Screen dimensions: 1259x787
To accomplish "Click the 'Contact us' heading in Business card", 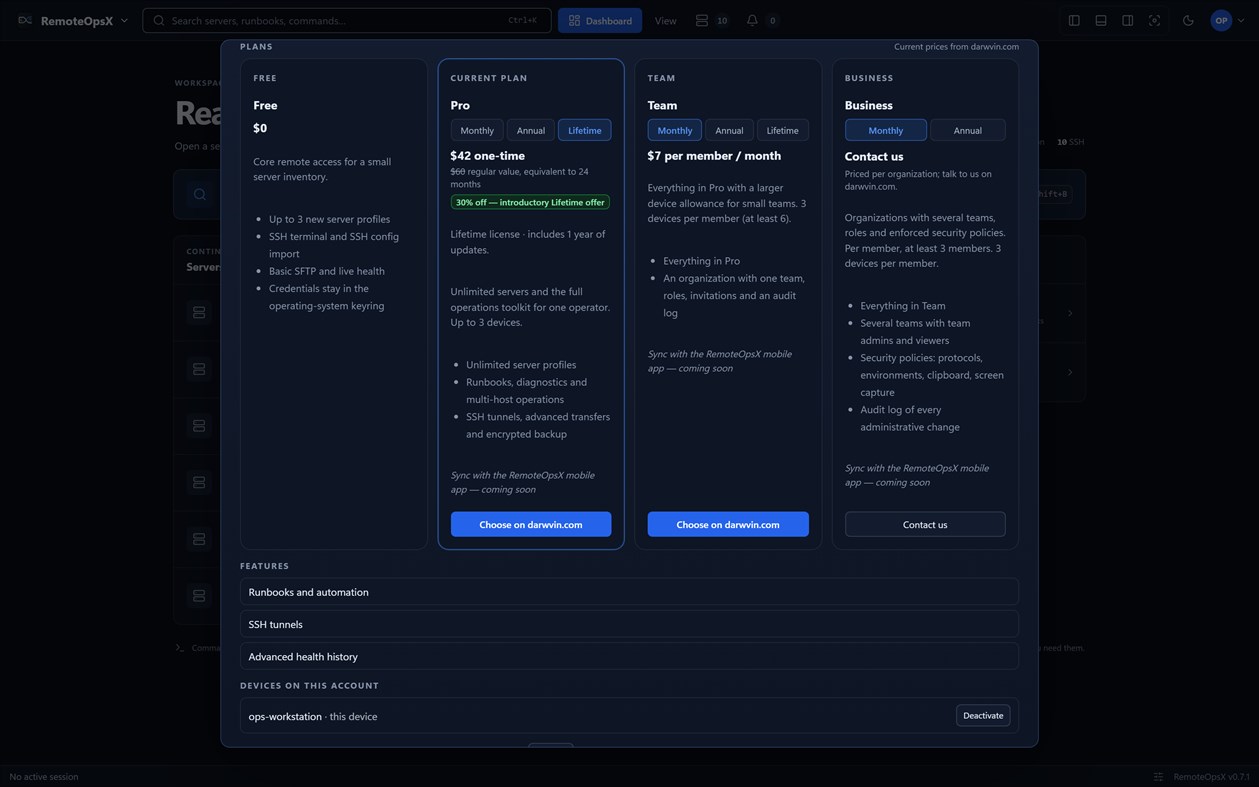I will click(x=874, y=156).
